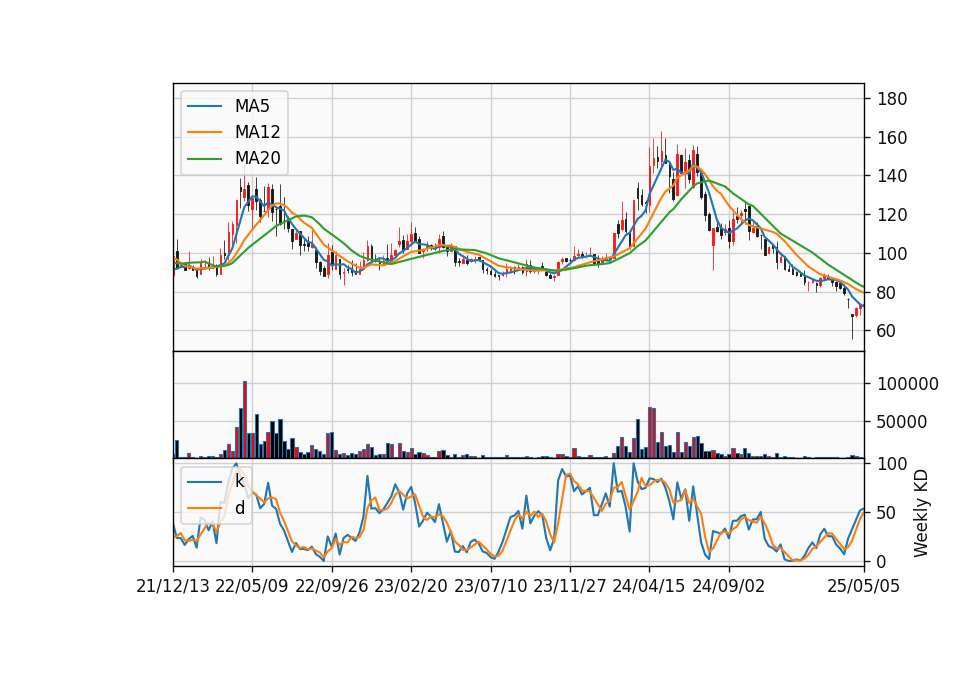Click the MA5 legend label
The image size is (960, 690).
coord(252,106)
